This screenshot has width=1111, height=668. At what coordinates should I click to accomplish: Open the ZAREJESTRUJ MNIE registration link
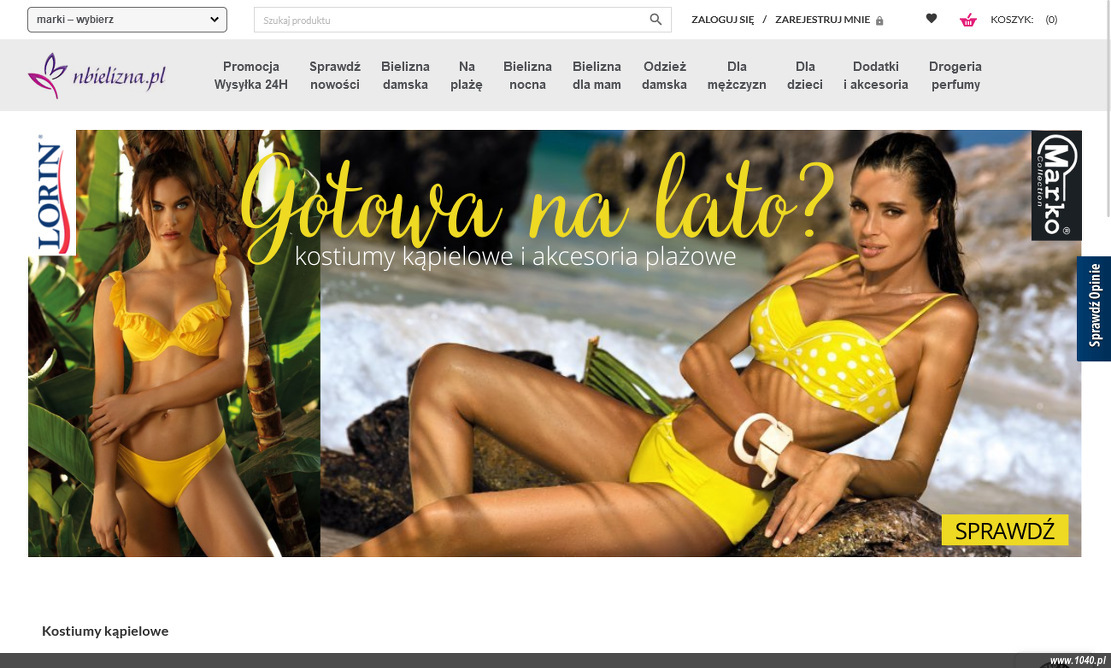(x=822, y=20)
